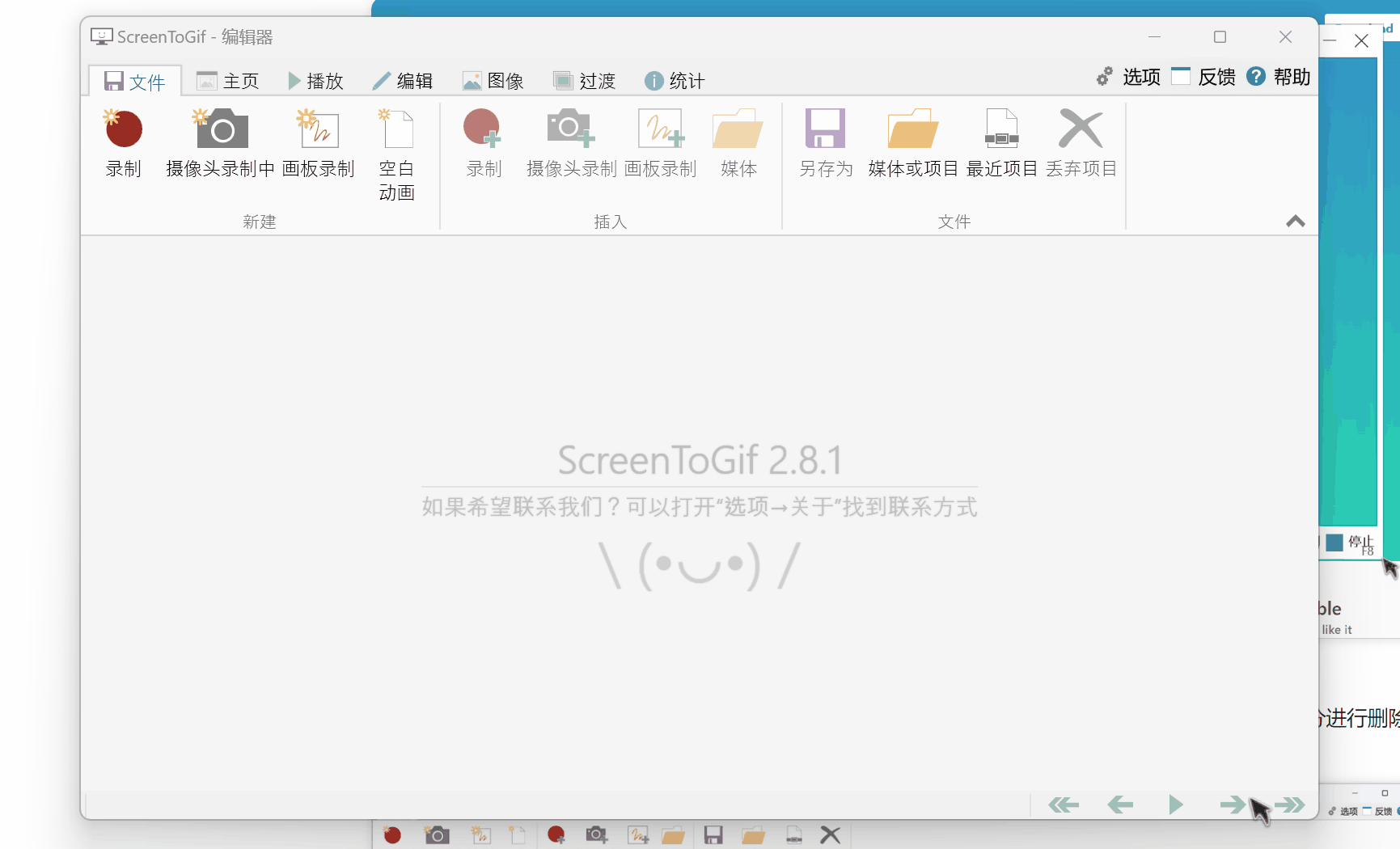The image size is (1400, 849).
Task: Click small 选项 in bottom-right background window
Action: [1343, 811]
